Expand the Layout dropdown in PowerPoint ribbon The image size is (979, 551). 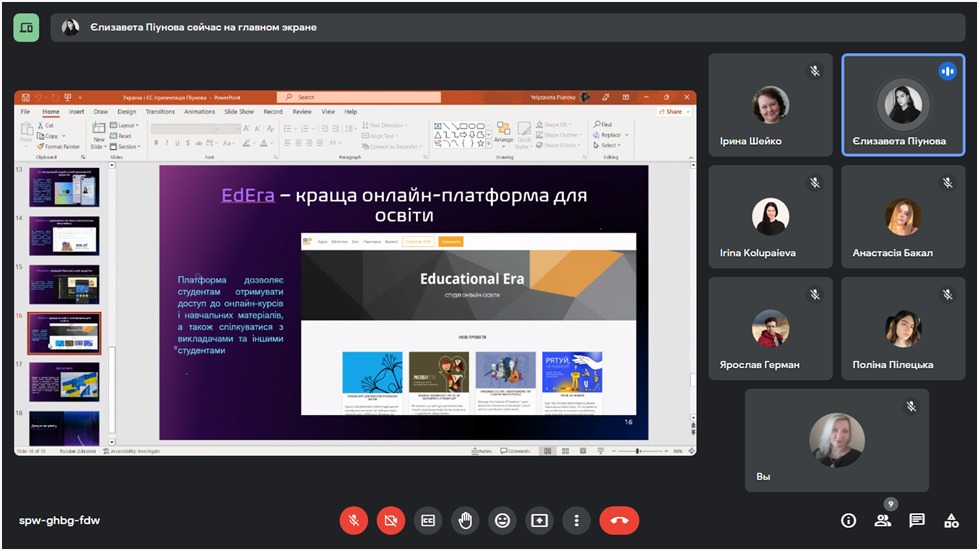click(x=128, y=126)
